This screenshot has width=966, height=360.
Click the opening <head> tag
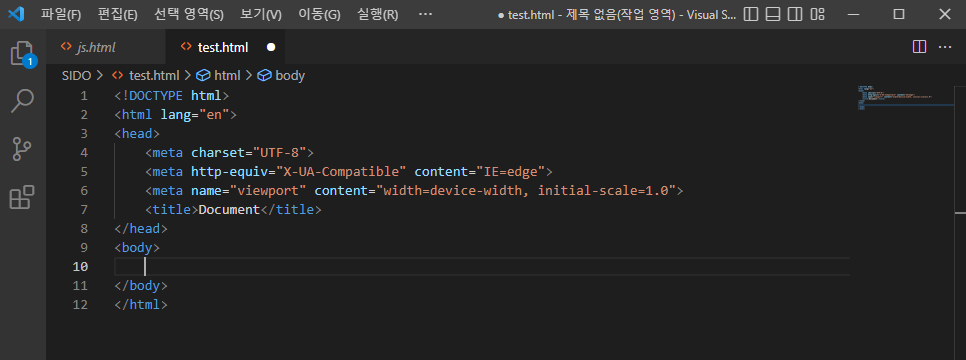point(137,134)
